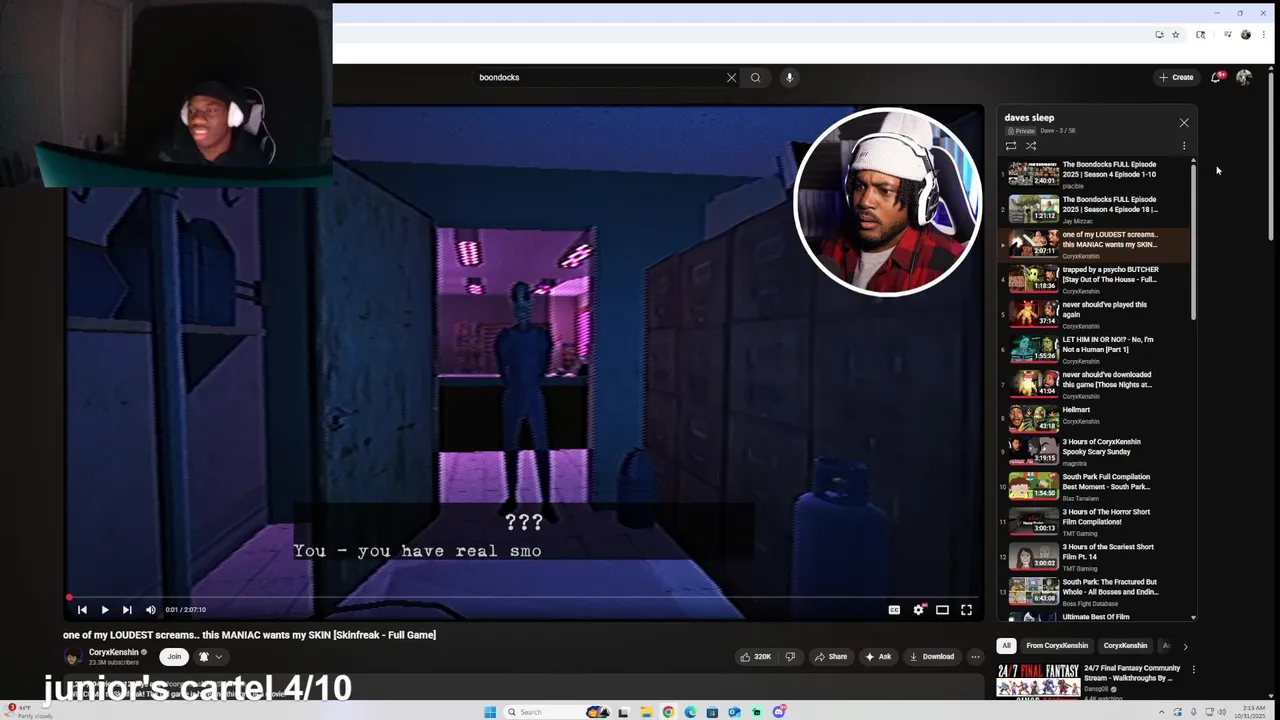Bookmark this page with the star icon
1280x720 pixels.
click(x=1175, y=35)
